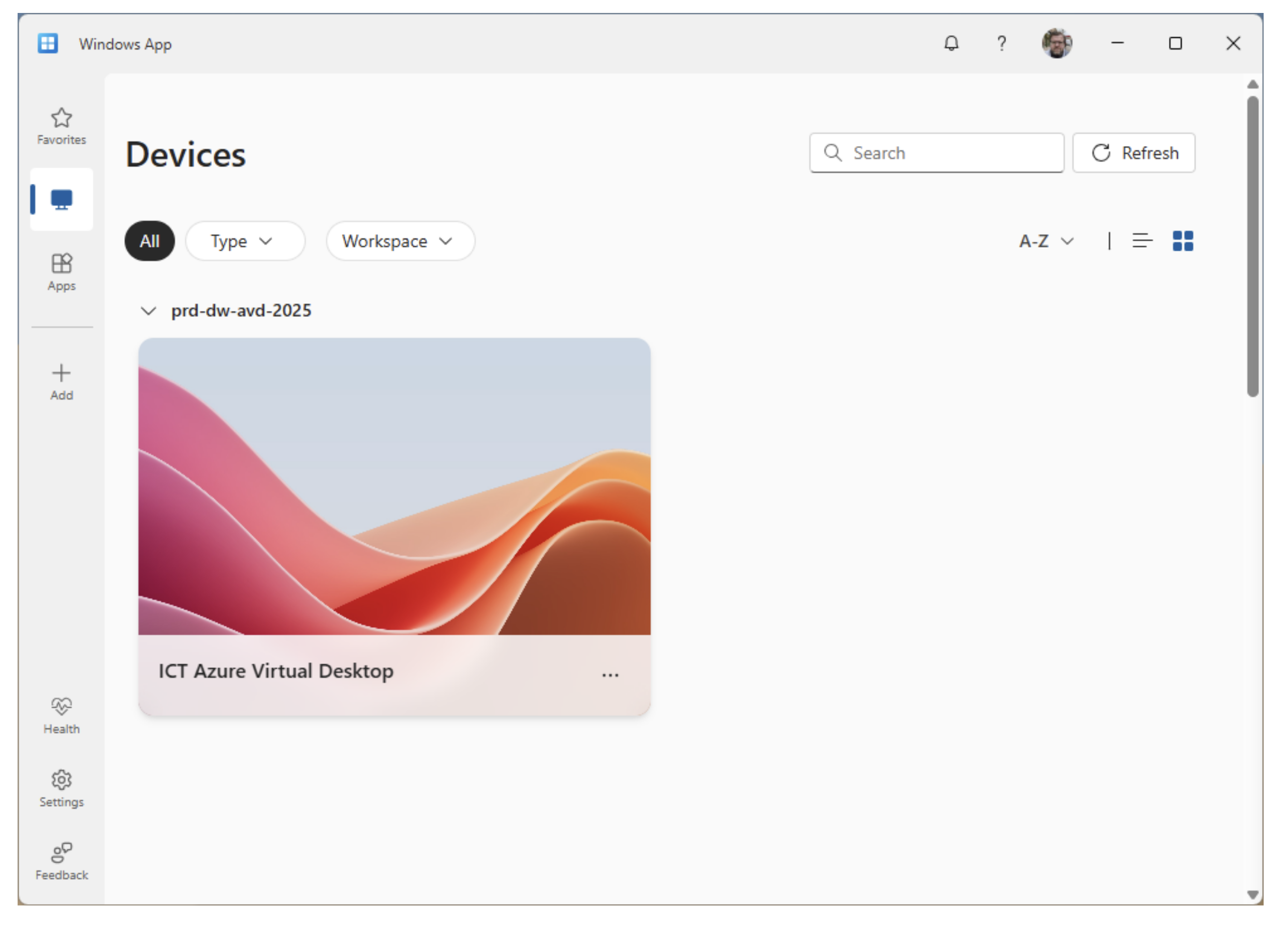Click the Windows App logo icon
Image resolution: width=1288 pixels, height=930 pixels.
(x=48, y=43)
